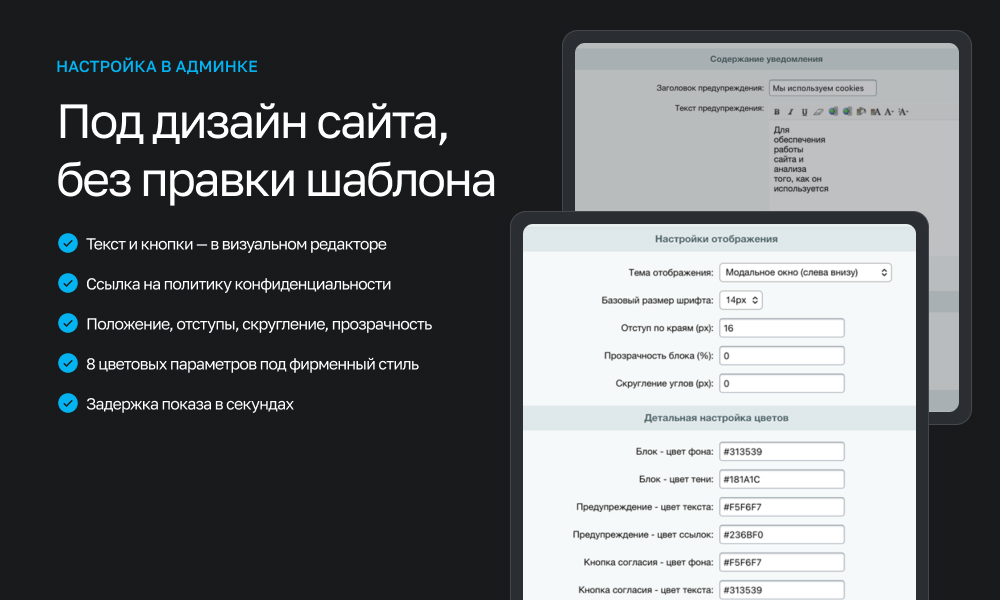Click 'Положение, отступы, скругление, прозрачность' text
This screenshot has height=600, width=1000.
[259, 325]
